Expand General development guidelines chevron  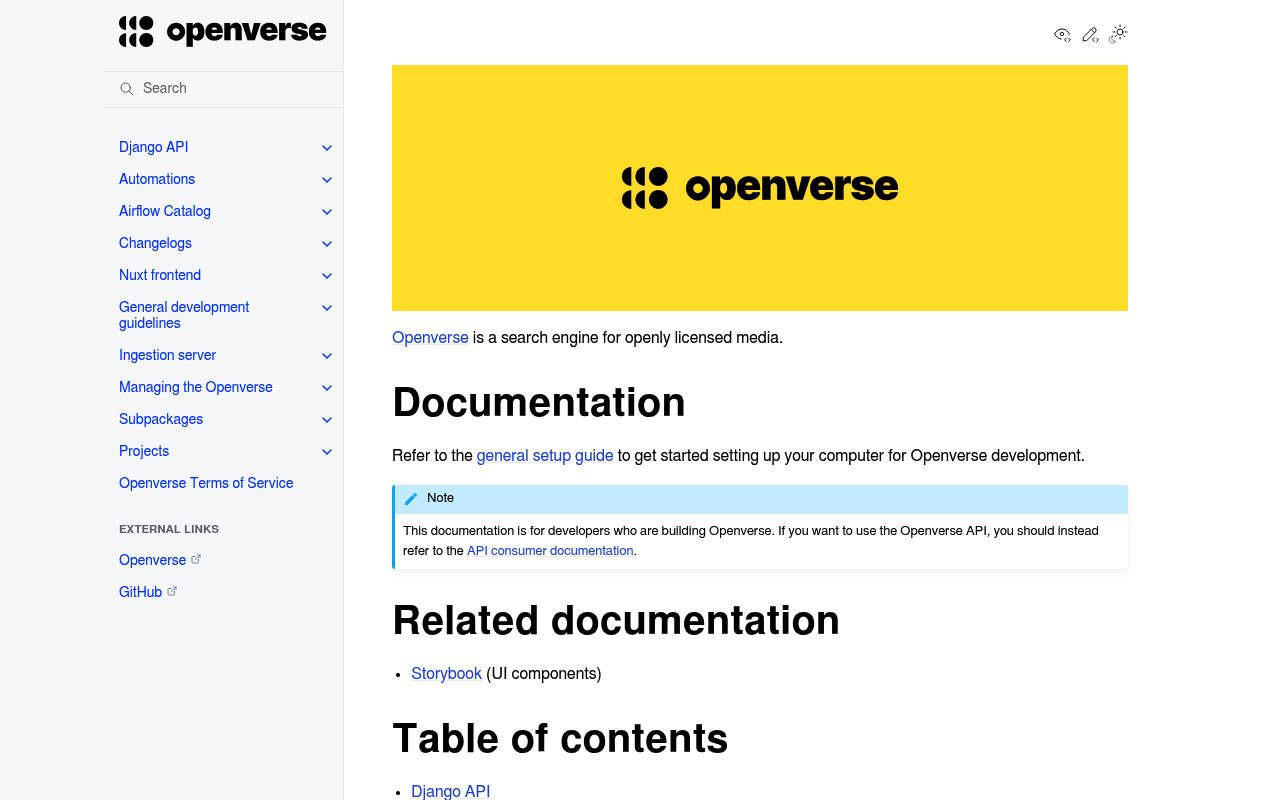pos(327,308)
